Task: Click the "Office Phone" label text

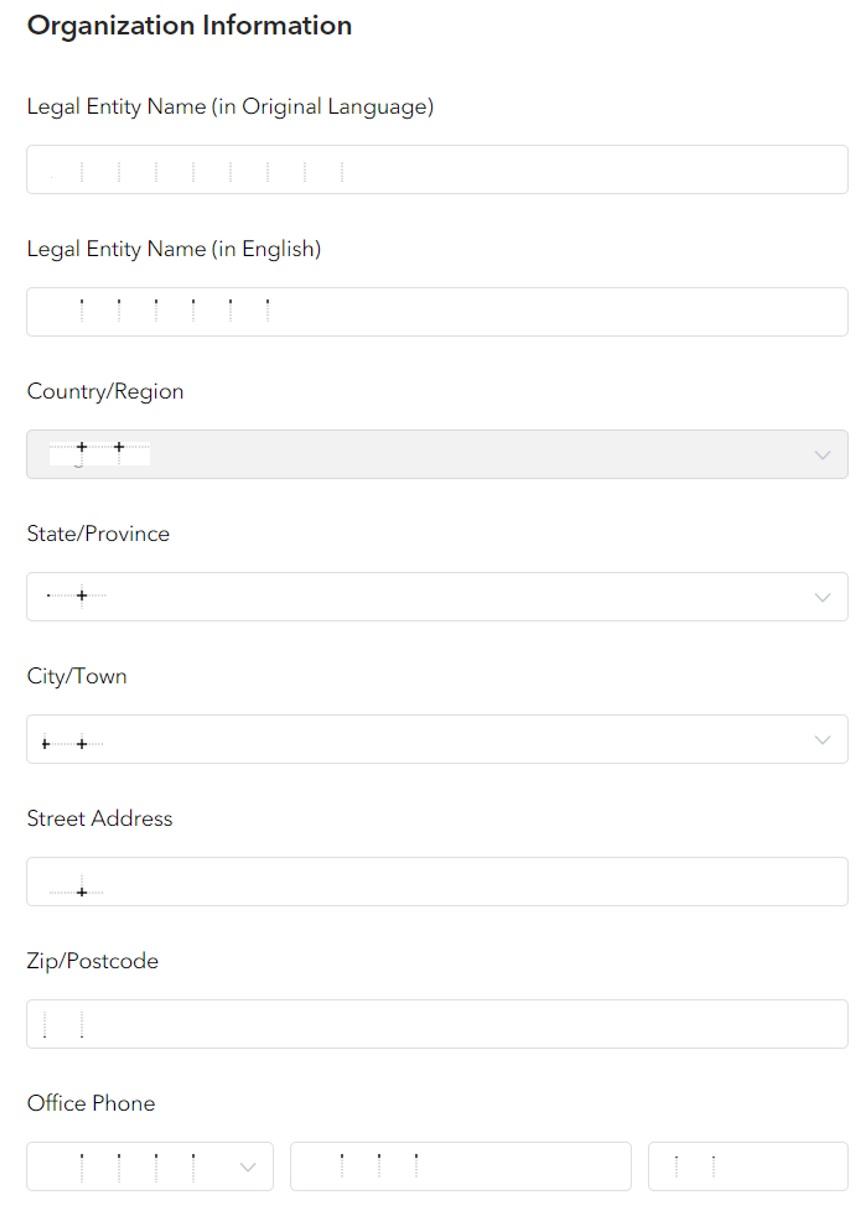Action: [x=91, y=1104]
